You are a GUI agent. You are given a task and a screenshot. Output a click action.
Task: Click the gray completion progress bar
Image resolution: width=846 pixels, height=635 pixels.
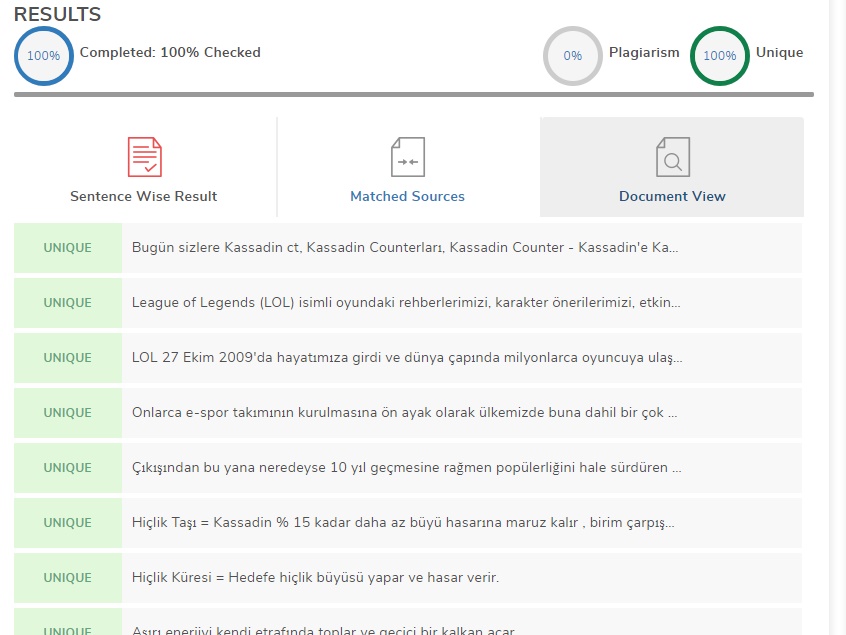pos(414,95)
